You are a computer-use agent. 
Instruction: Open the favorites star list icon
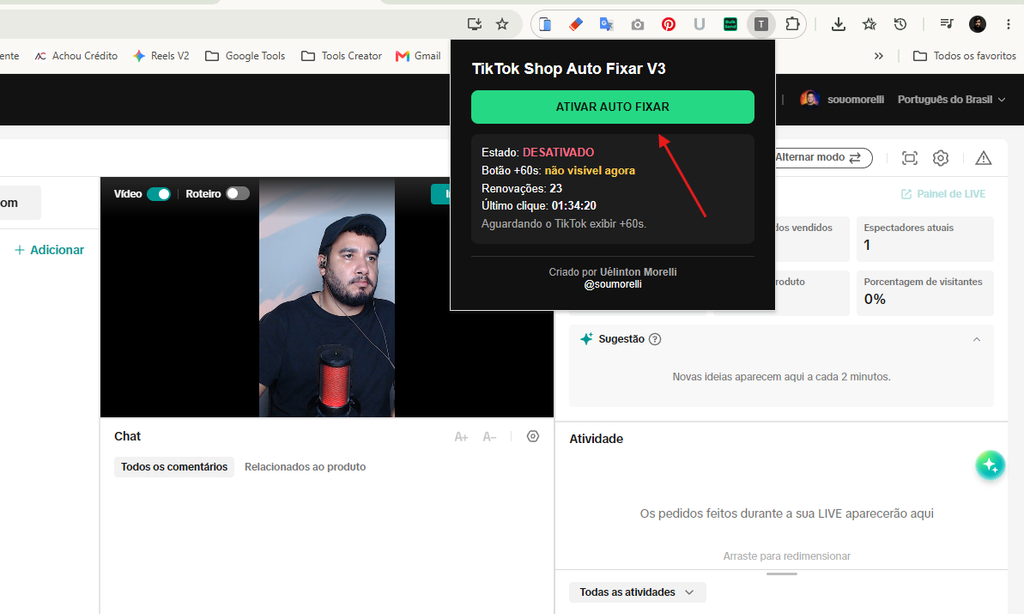pos(869,24)
